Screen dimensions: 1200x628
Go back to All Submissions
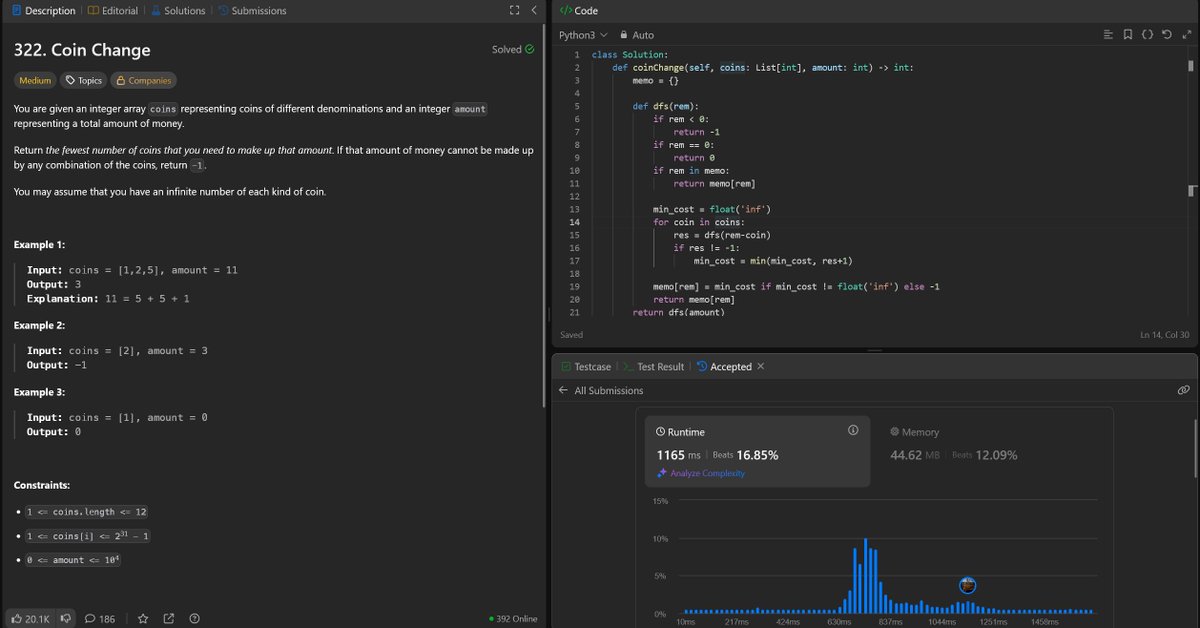pos(600,391)
